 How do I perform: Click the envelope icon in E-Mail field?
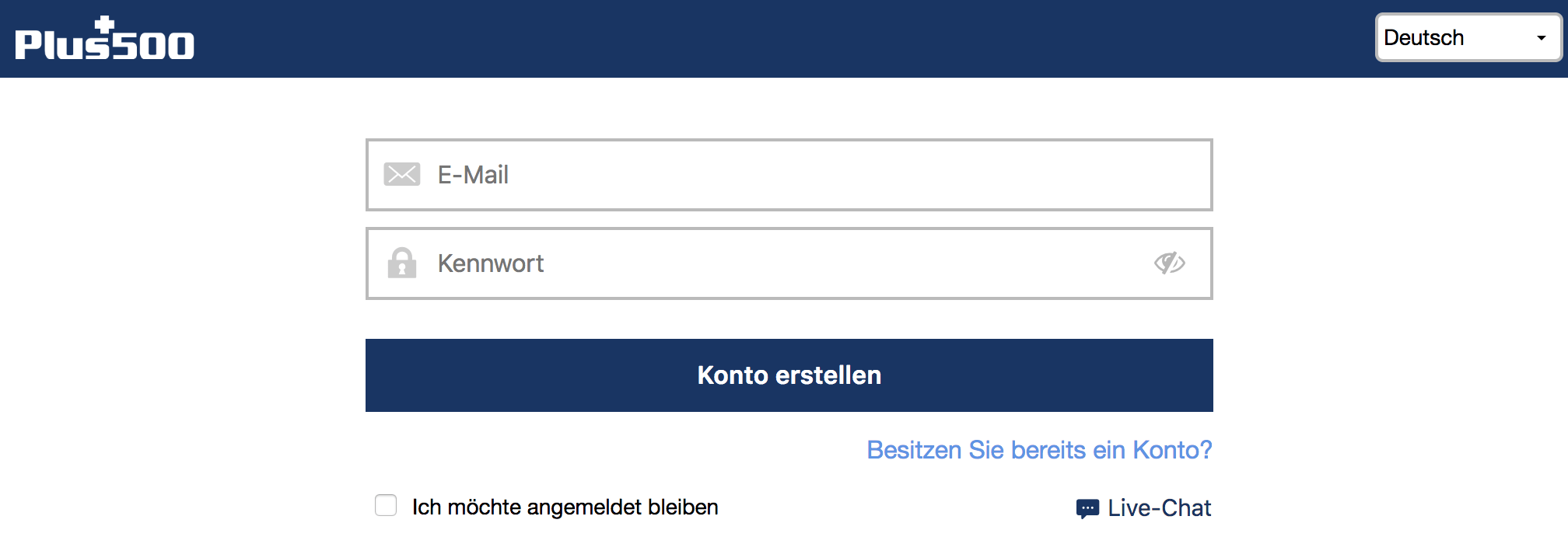tap(402, 174)
